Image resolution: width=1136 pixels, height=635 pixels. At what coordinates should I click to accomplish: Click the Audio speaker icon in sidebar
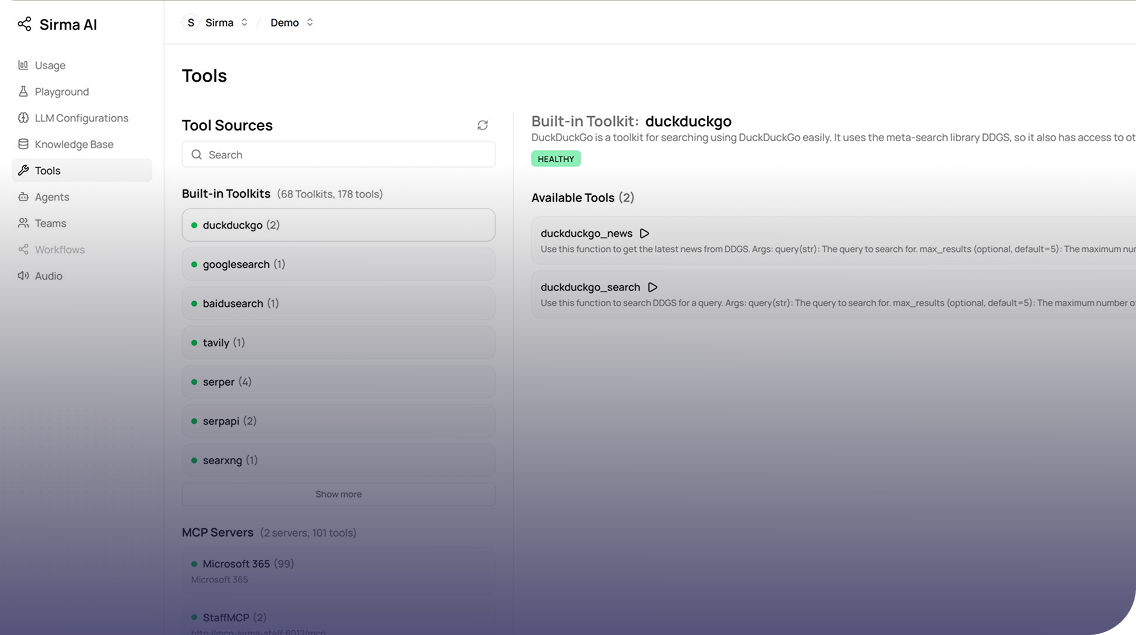click(23, 276)
